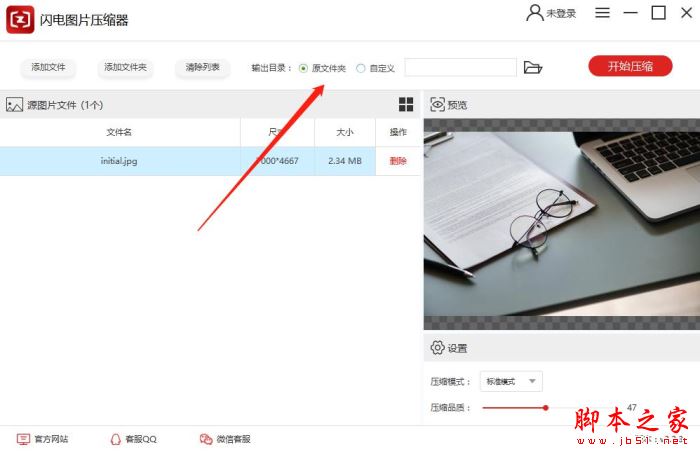Click 官方网站 link text
Screen dimensions: 700x452
coord(51,439)
